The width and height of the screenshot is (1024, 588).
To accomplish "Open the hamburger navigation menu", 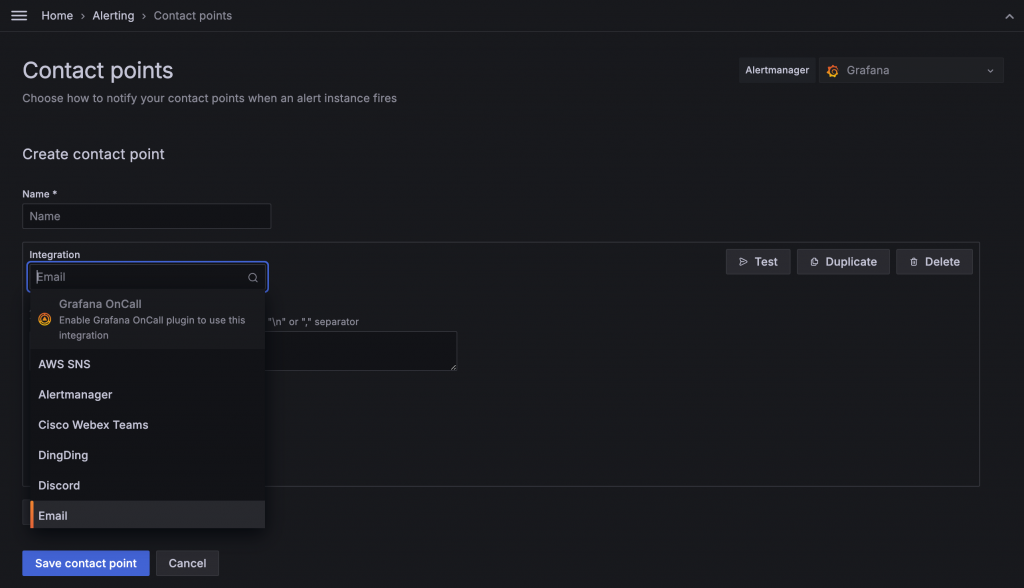I will pos(19,16).
